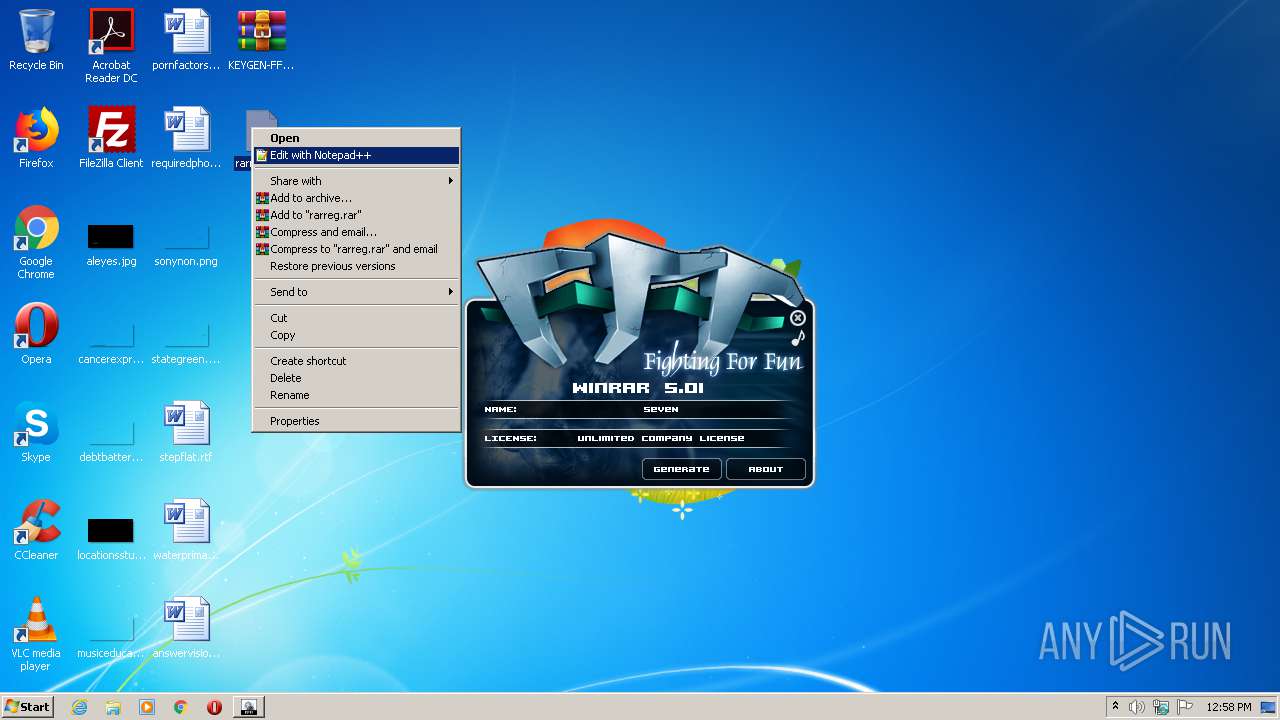Open Windows Explorer from the taskbar

point(113,707)
